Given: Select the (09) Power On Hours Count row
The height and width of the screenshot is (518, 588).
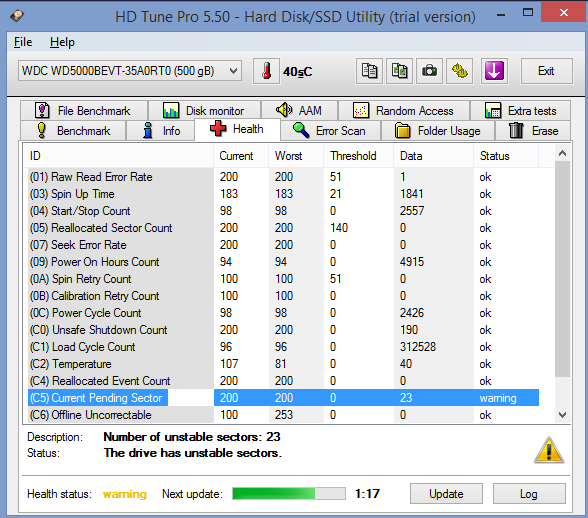Looking at the screenshot, I should pyautogui.click(x=284, y=262).
